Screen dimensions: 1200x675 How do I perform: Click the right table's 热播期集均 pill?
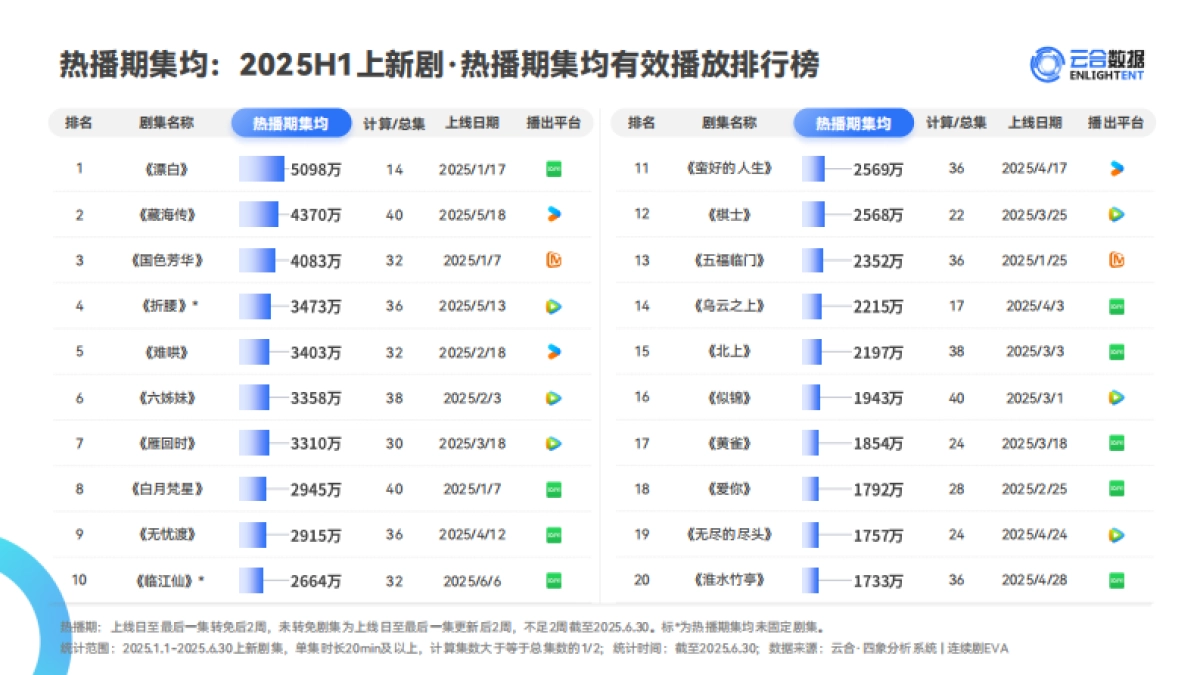pyautogui.click(x=853, y=123)
